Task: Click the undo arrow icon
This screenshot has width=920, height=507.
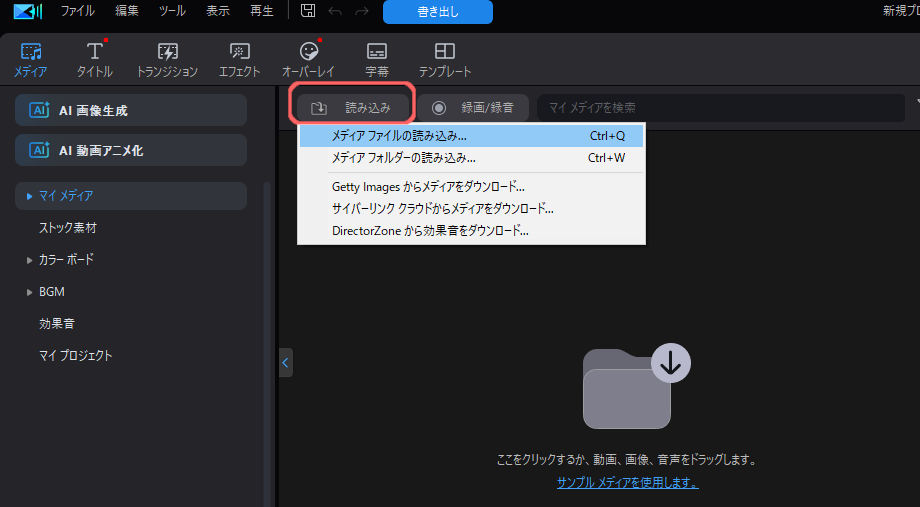Action: (x=335, y=11)
